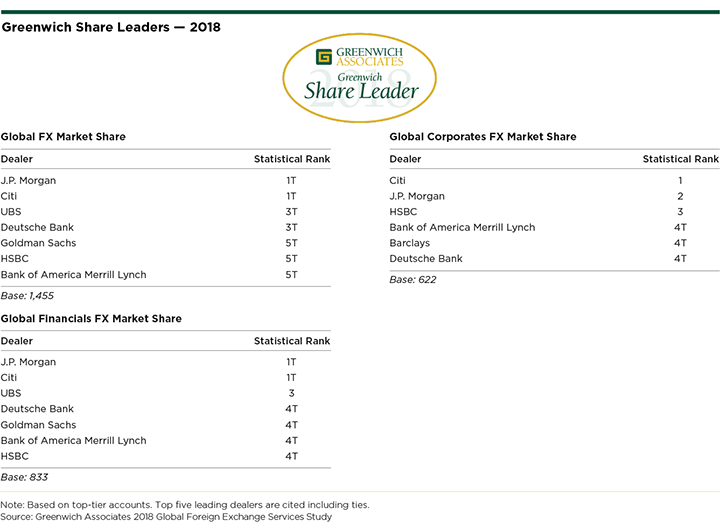The image size is (720, 532).
Task: Click Statistical Rank header in Global FX table
Action: (x=292, y=159)
